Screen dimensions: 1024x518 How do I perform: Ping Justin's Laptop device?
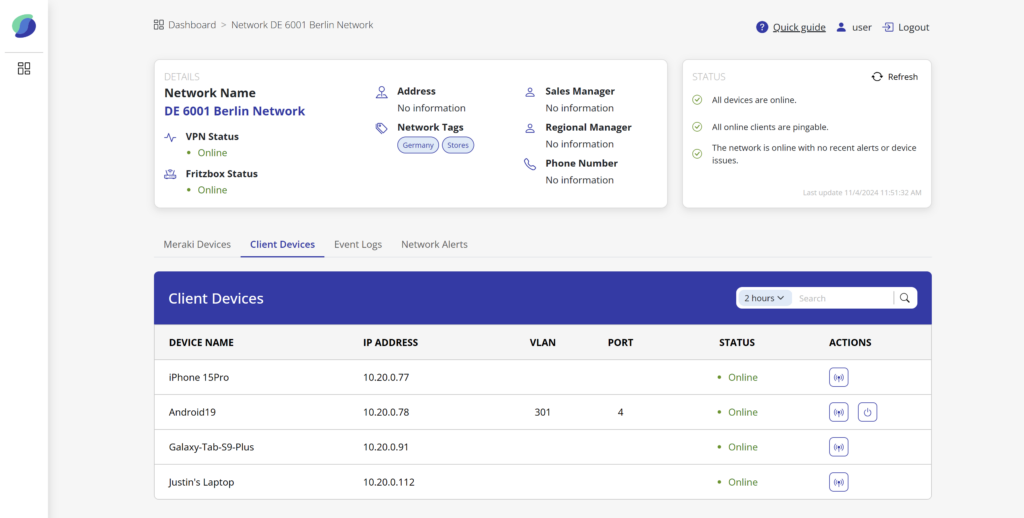838,482
